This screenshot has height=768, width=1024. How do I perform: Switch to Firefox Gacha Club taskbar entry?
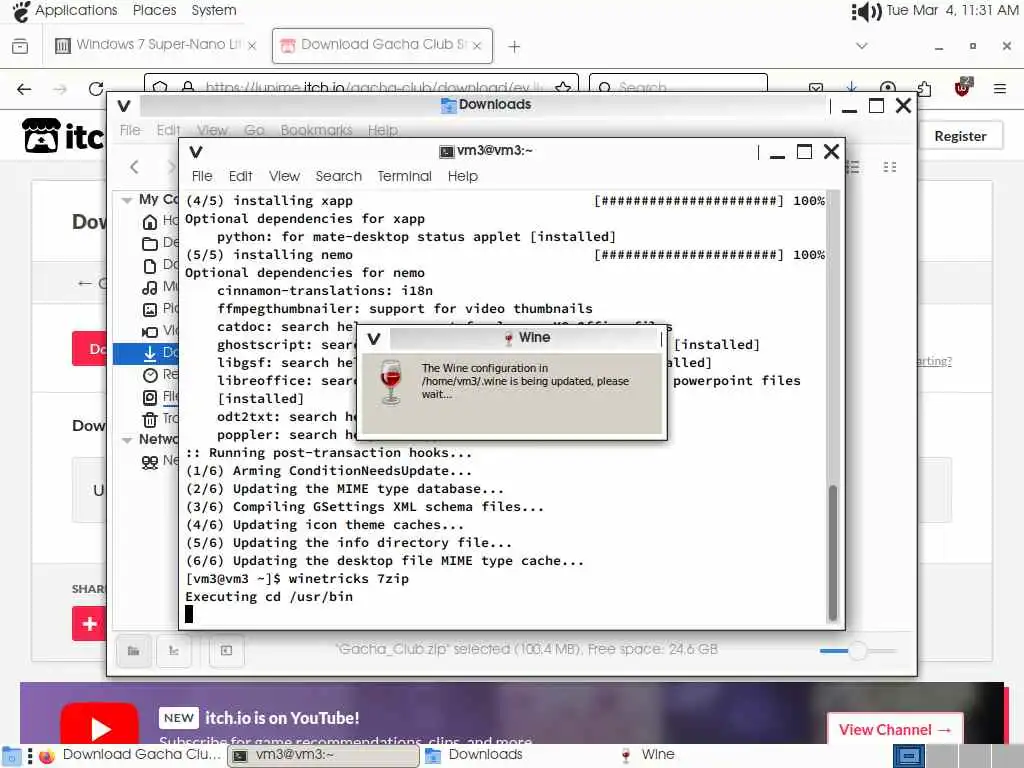[129, 755]
